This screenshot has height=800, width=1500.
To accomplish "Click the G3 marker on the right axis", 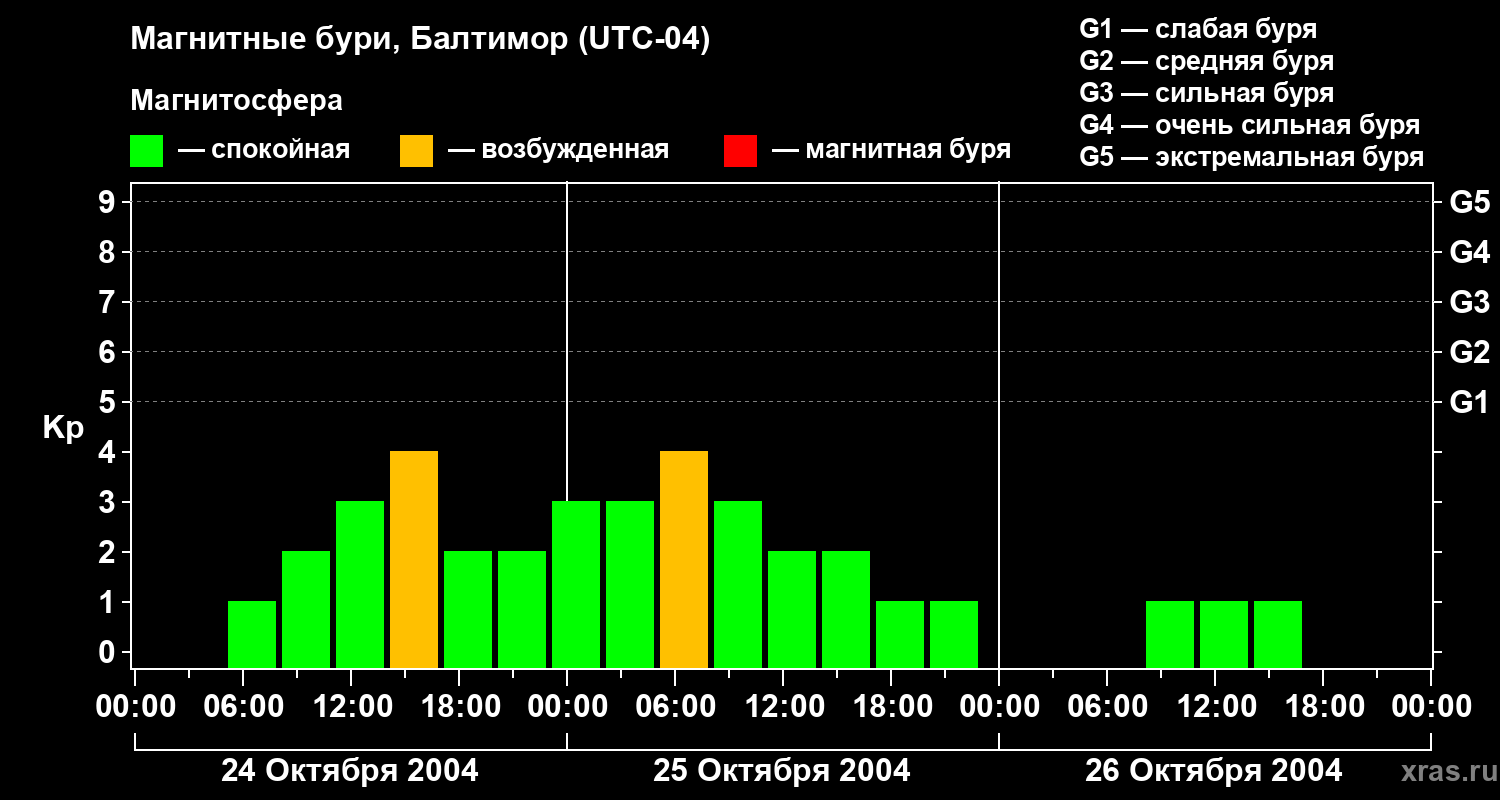I will [x=1470, y=302].
